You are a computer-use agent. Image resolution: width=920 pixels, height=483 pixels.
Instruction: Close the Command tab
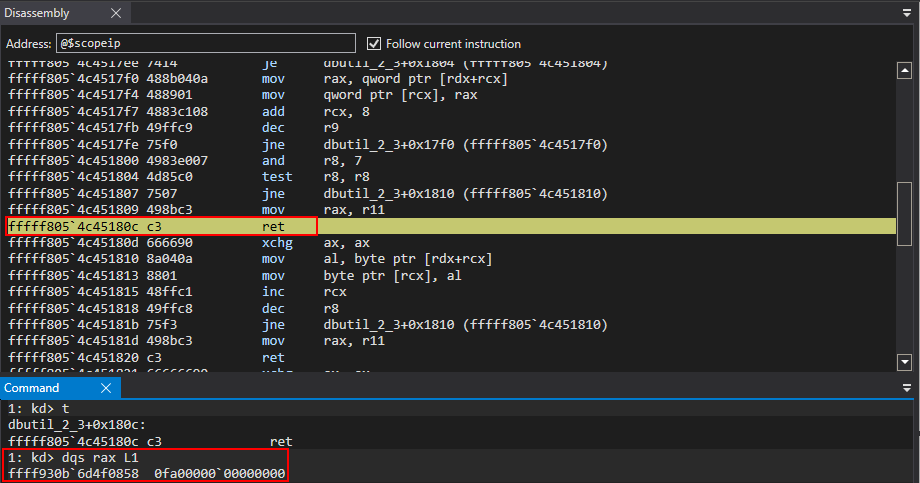(x=105, y=388)
